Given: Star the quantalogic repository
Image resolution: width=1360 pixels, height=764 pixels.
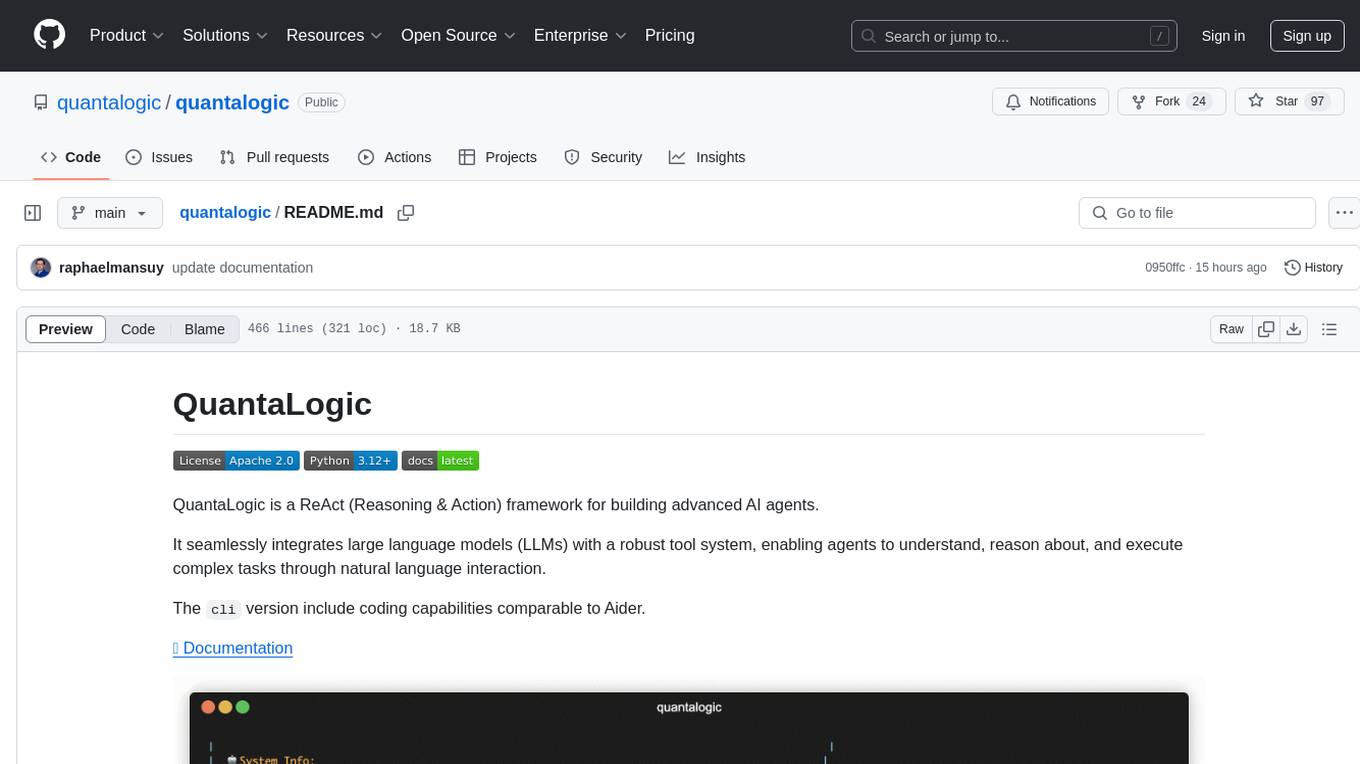Looking at the screenshot, I should [x=1289, y=102].
